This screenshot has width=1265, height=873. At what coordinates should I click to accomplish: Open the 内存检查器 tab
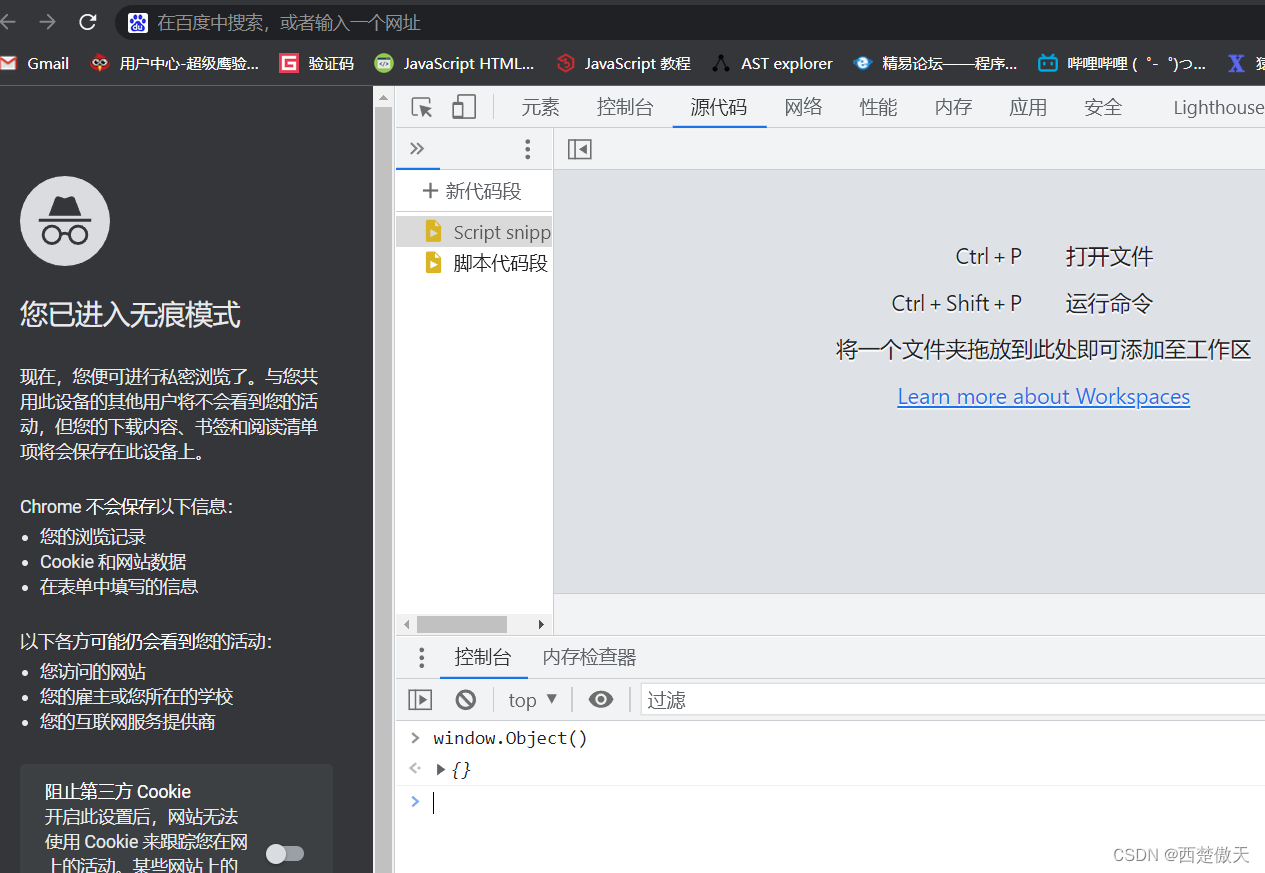pyautogui.click(x=588, y=657)
